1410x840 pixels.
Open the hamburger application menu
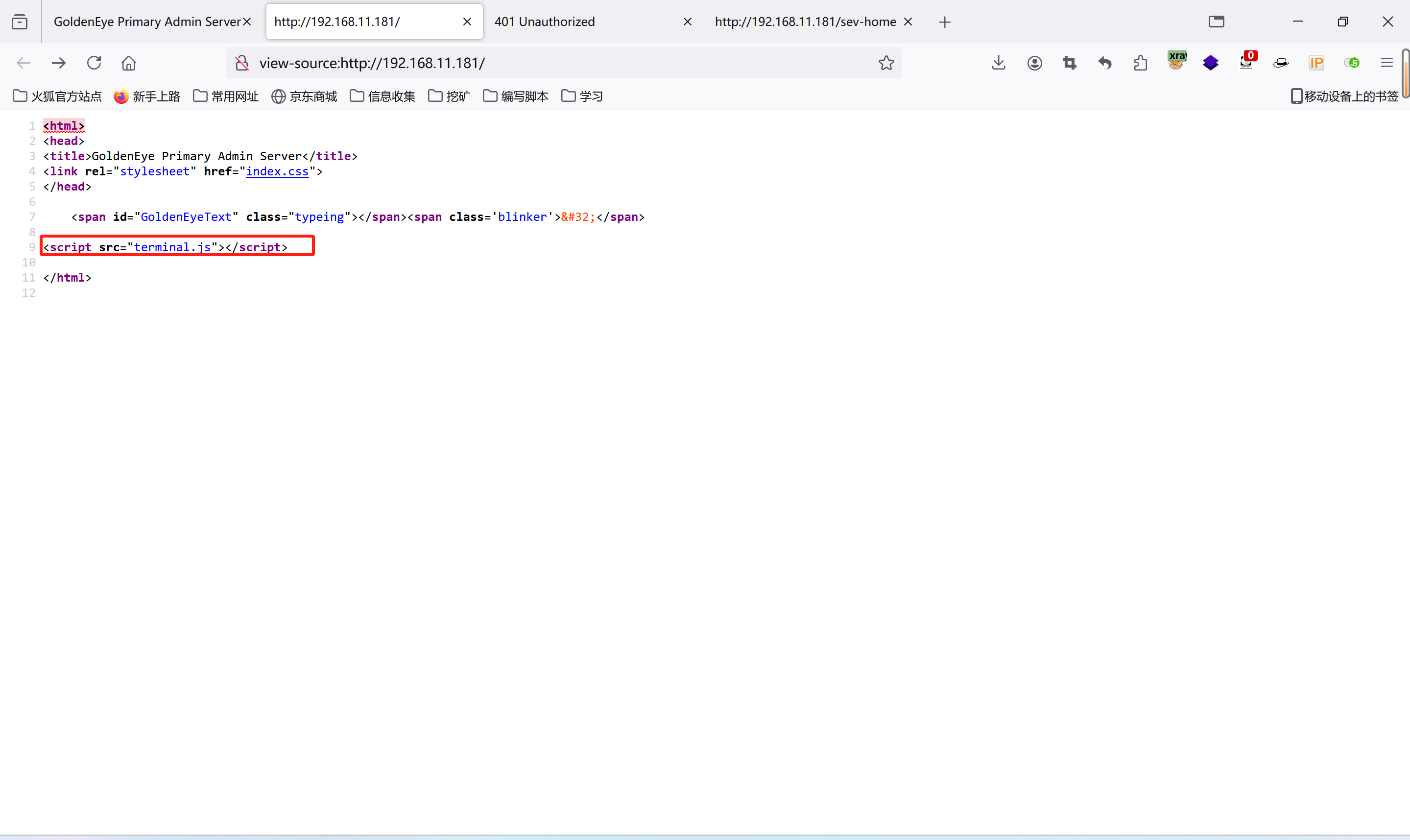(1386, 63)
